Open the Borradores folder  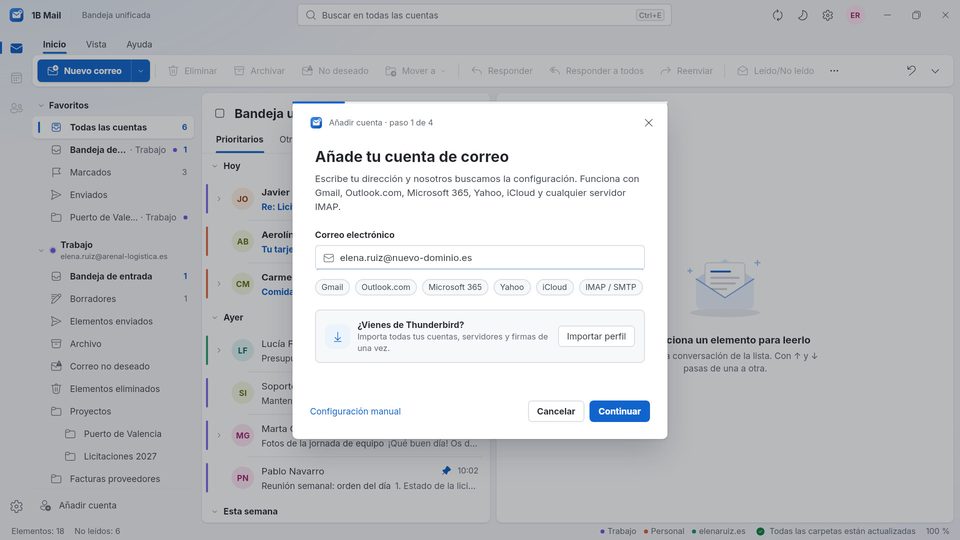[114, 299]
